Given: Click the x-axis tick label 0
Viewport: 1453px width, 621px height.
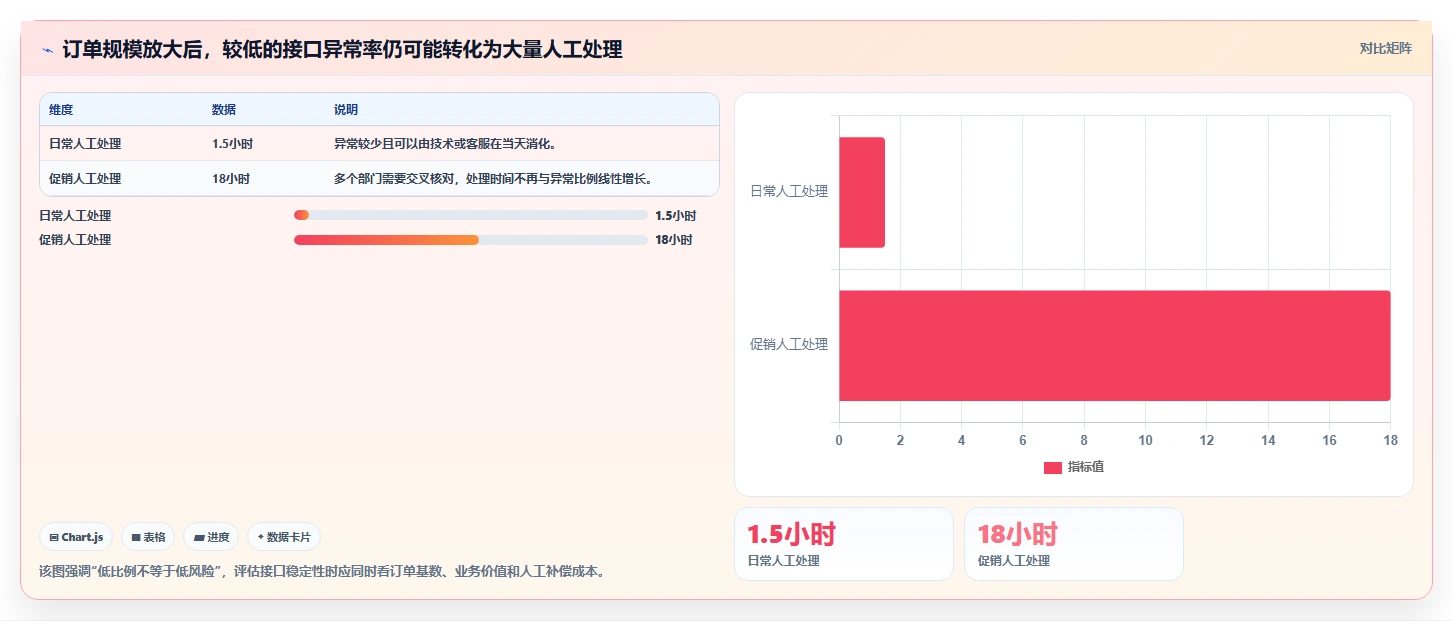Looking at the screenshot, I should click(x=839, y=441).
